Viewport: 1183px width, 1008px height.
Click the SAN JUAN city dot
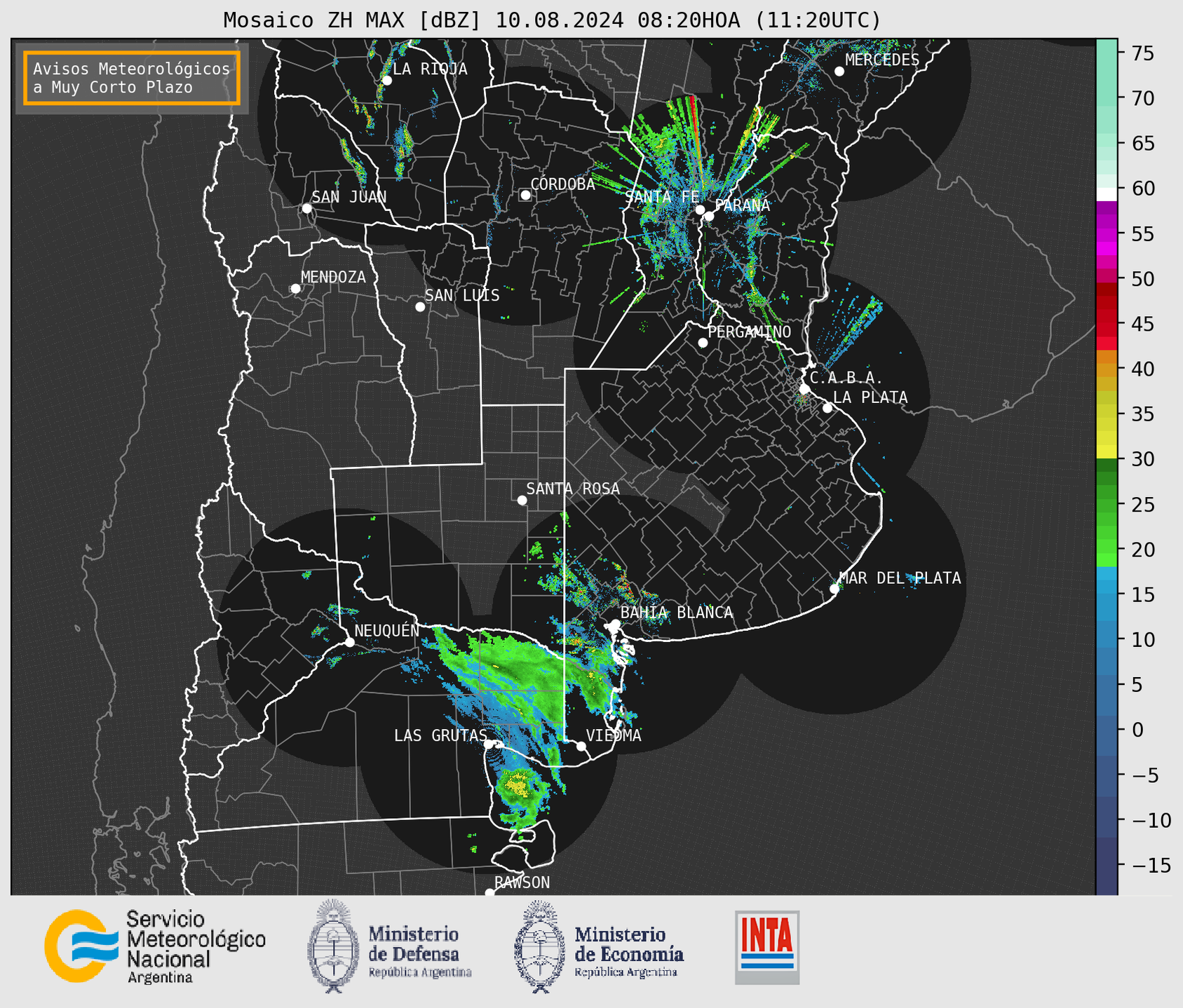[306, 208]
